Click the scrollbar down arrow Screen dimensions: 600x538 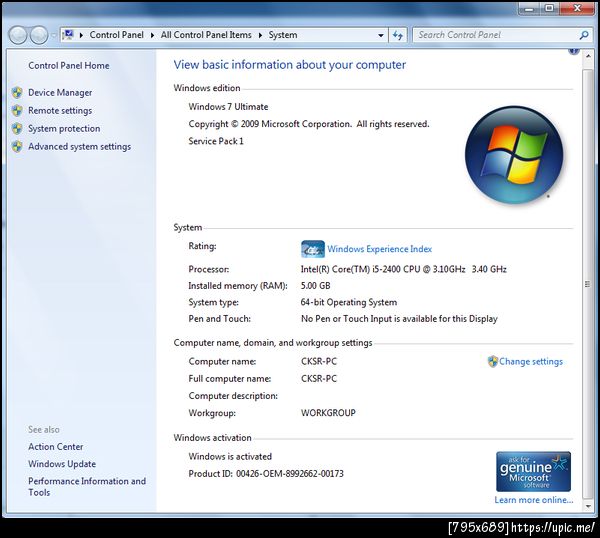pos(588,506)
